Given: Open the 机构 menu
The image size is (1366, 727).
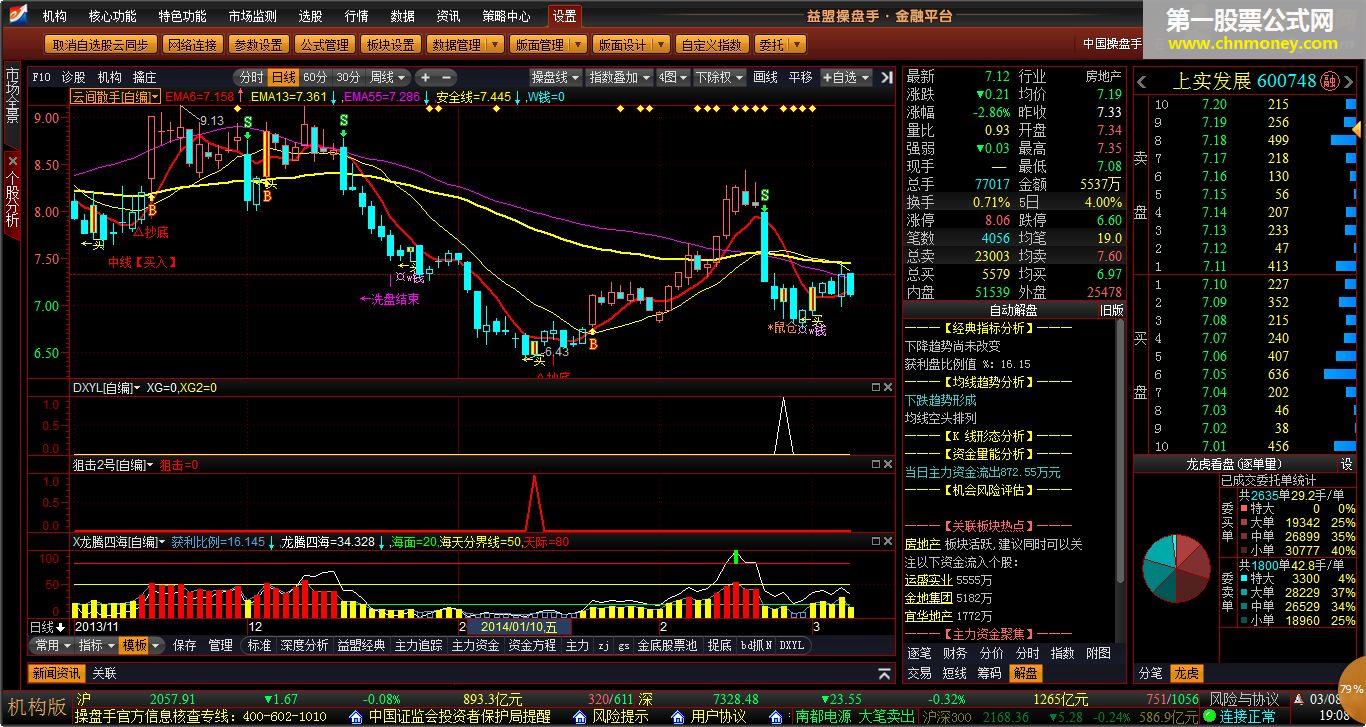Looking at the screenshot, I should point(55,16).
